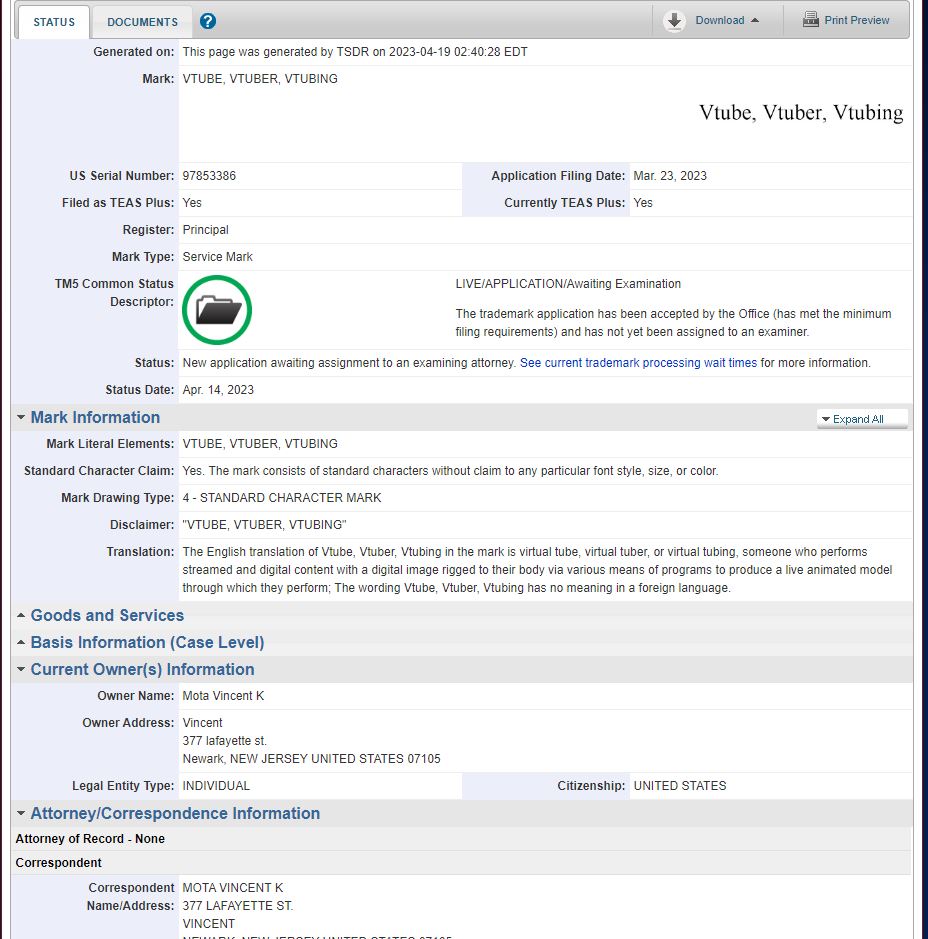Expand Basis Information (Case Level) section
The height and width of the screenshot is (939, 928).
tap(147, 643)
